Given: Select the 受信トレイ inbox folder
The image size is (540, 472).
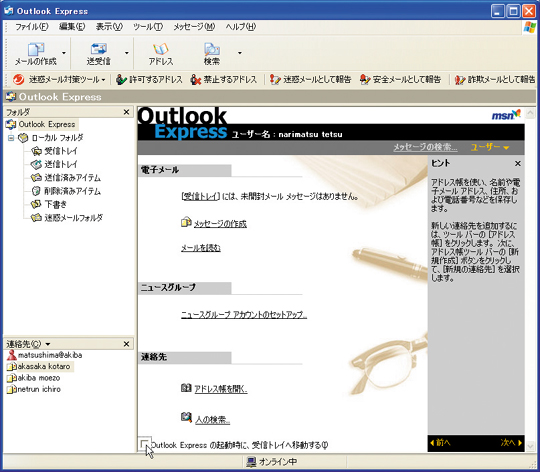Looking at the screenshot, I should pos(61,151).
